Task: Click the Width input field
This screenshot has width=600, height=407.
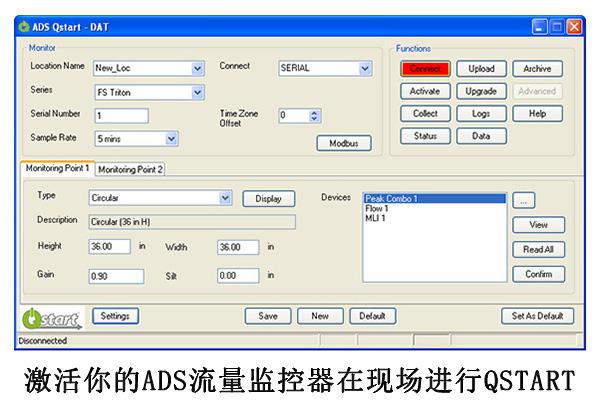Action: click(238, 247)
